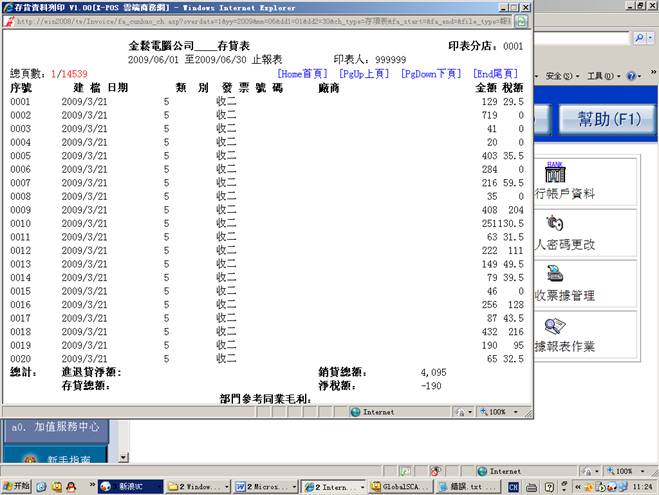Click the [PgDown下頁] next page link
This screenshot has height=495, width=659.
tap(431, 74)
